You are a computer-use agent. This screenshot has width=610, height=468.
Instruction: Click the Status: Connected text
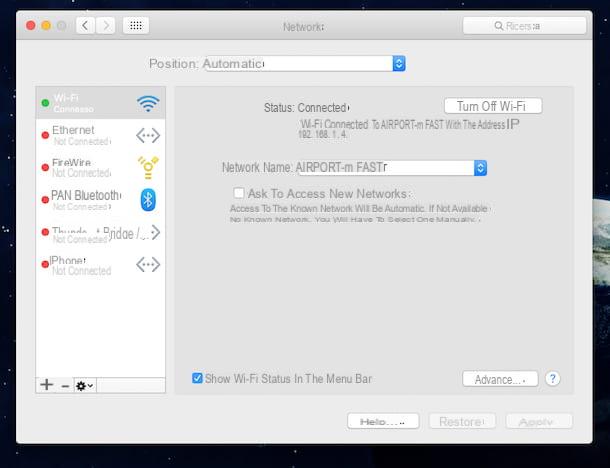pyautogui.click(x=307, y=107)
